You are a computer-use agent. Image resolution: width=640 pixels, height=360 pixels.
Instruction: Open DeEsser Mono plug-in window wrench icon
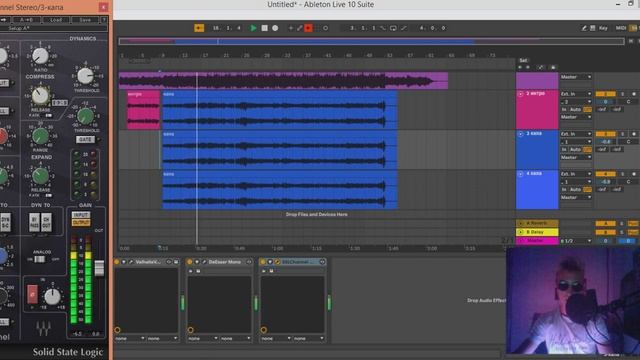coord(204,262)
